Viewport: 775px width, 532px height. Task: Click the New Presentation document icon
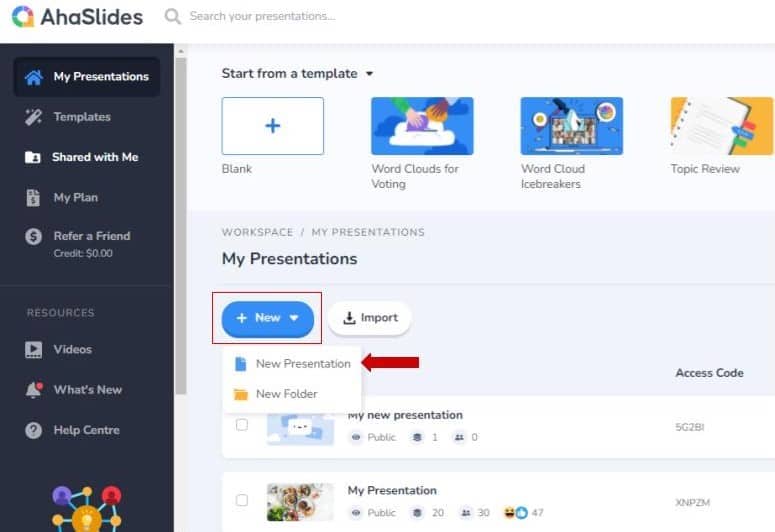click(241, 364)
